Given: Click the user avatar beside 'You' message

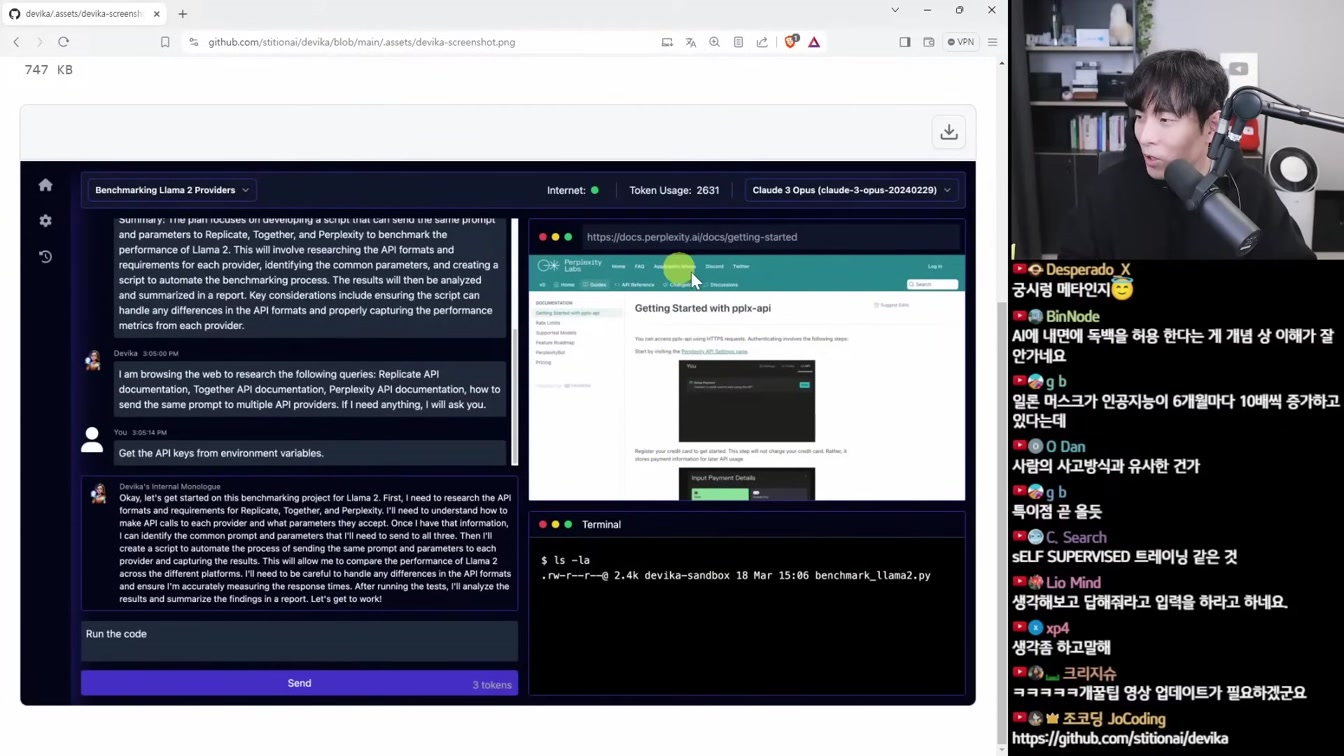Looking at the screenshot, I should [92, 440].
